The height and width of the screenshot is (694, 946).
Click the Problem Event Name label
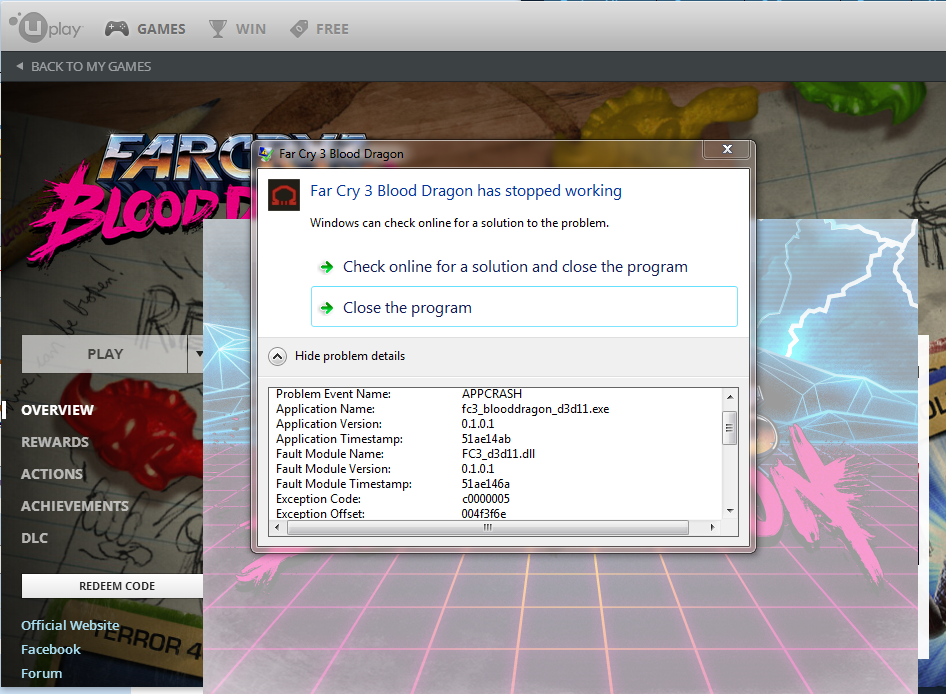(334, 393)
